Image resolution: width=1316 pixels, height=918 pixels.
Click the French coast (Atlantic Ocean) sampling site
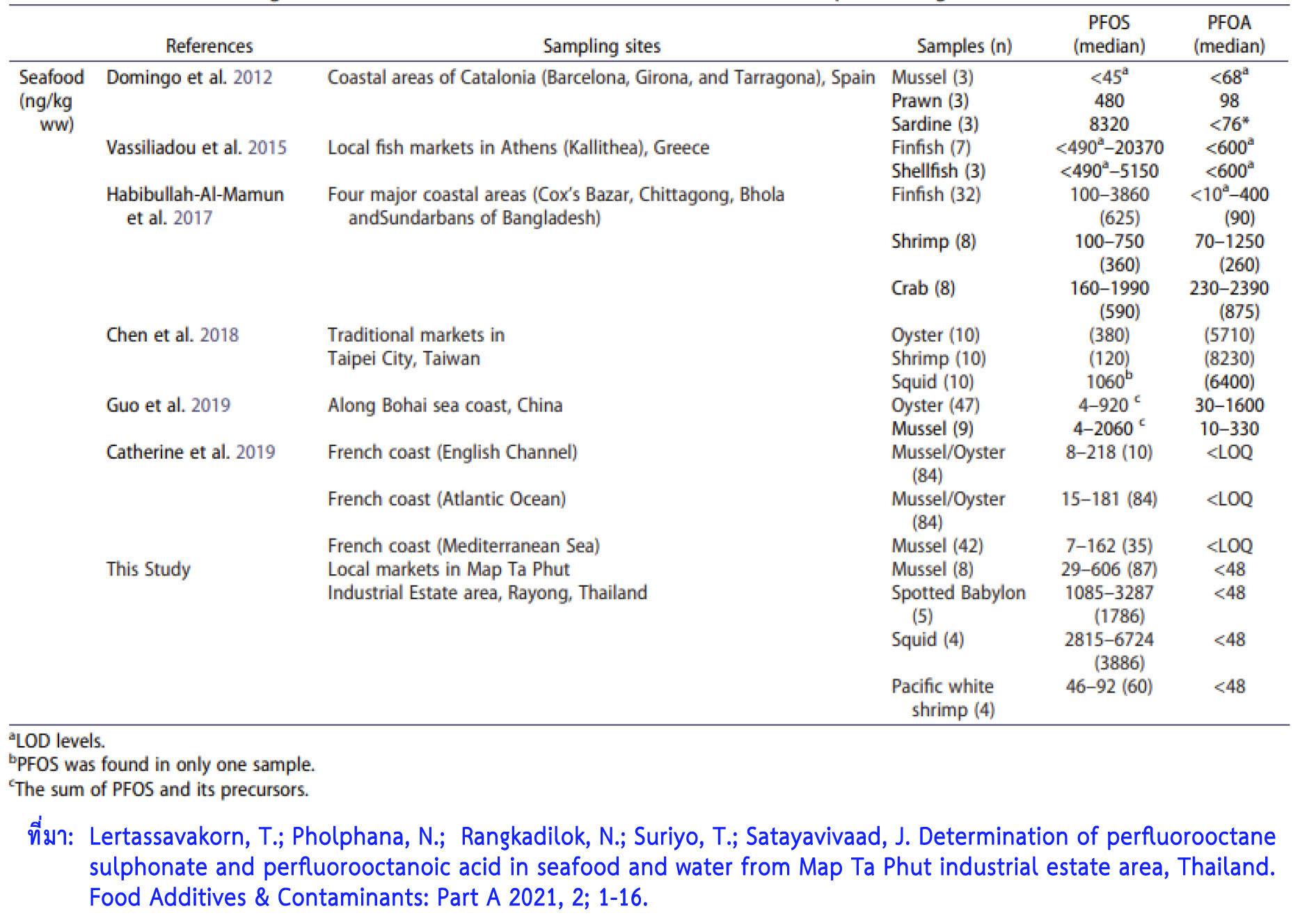click(x=446, y=499)
